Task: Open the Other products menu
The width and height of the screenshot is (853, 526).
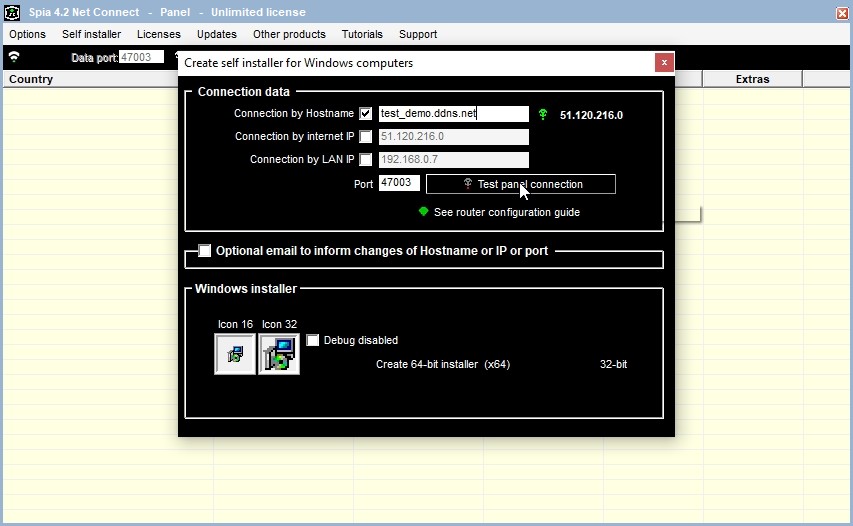Action: [289, 34]
